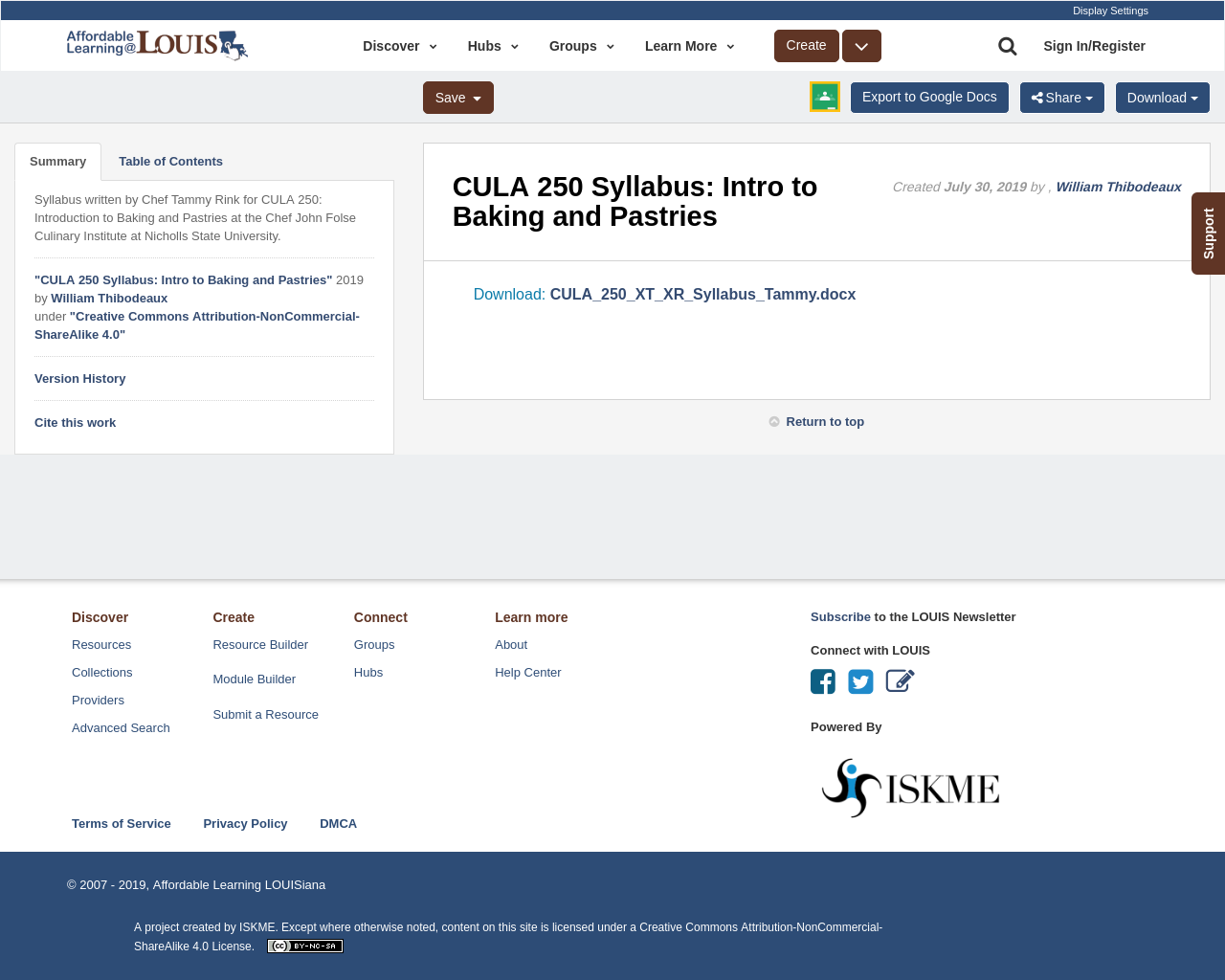
Task: Click Subscribe to the LOUIS Newsletter
Action: [x=840, y=617]
